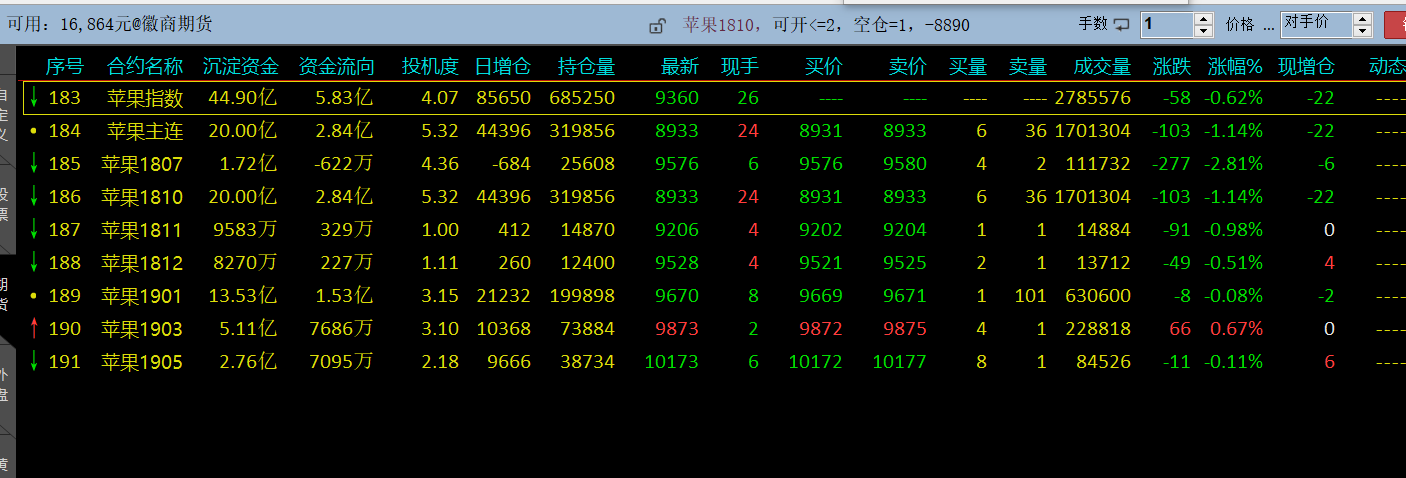This screenshot has height=478, width=1406.
Task: Click the red up arrow in row 190
Action: pyautogui.click(x=34, y=328)
